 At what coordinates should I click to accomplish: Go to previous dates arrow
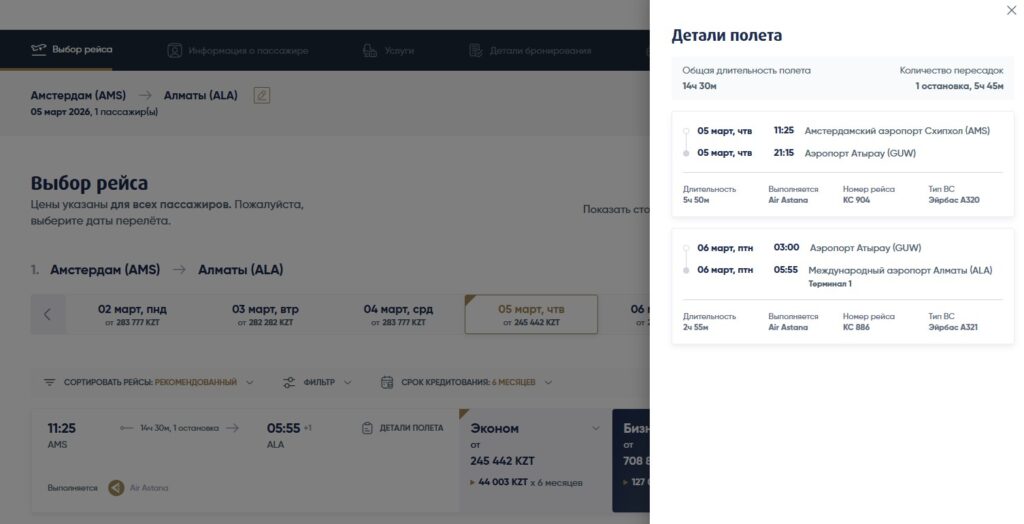(x=47, y=314)
